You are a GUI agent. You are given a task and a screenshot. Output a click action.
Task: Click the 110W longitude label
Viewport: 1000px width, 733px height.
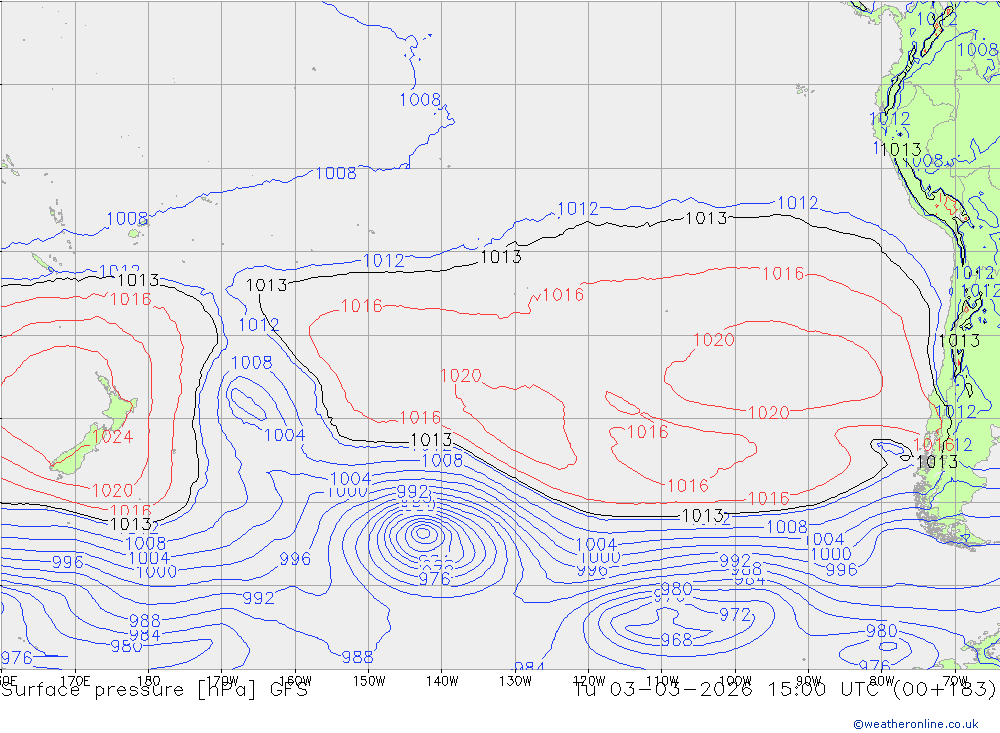662,681
